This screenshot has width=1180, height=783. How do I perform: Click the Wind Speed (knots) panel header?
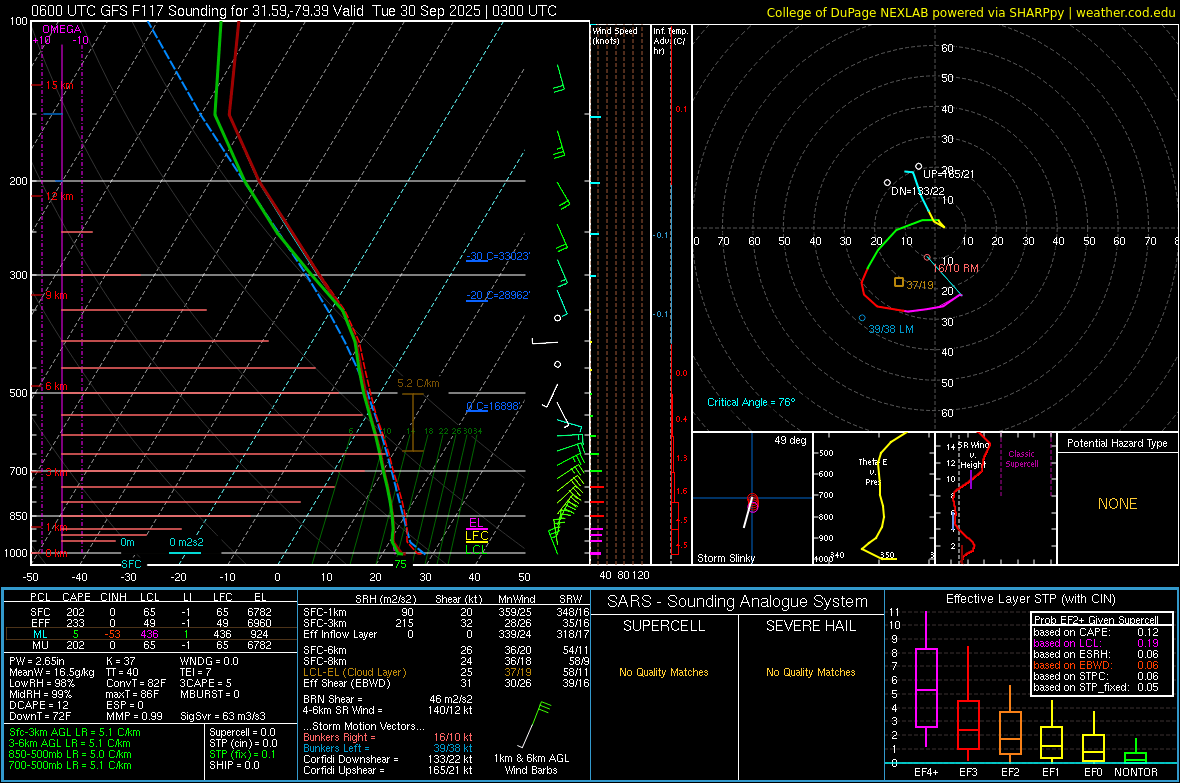[615, 35]
